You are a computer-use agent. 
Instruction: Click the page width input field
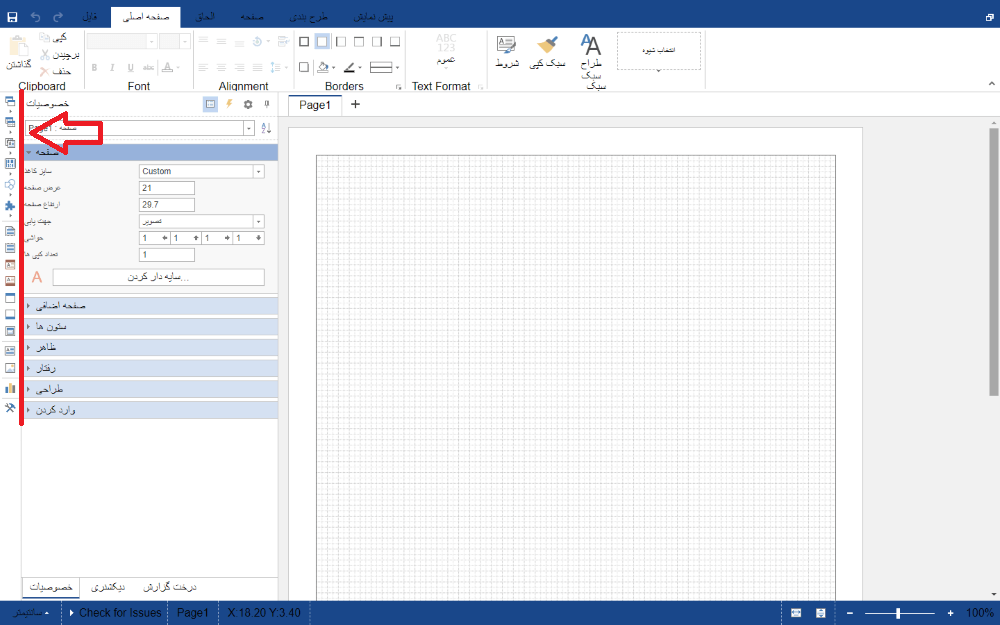[x=166, y=188]
